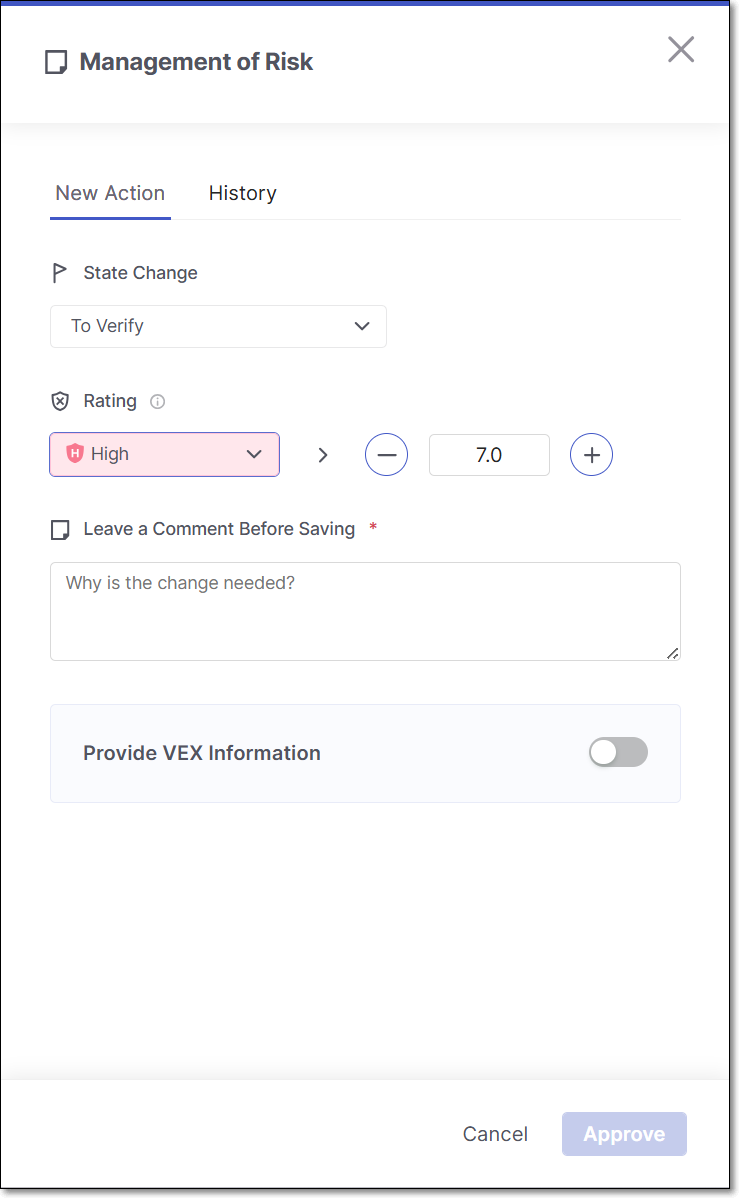Click the 7.0 rating score field
This screenshot has height=1198, width=739.
[489, 455]
